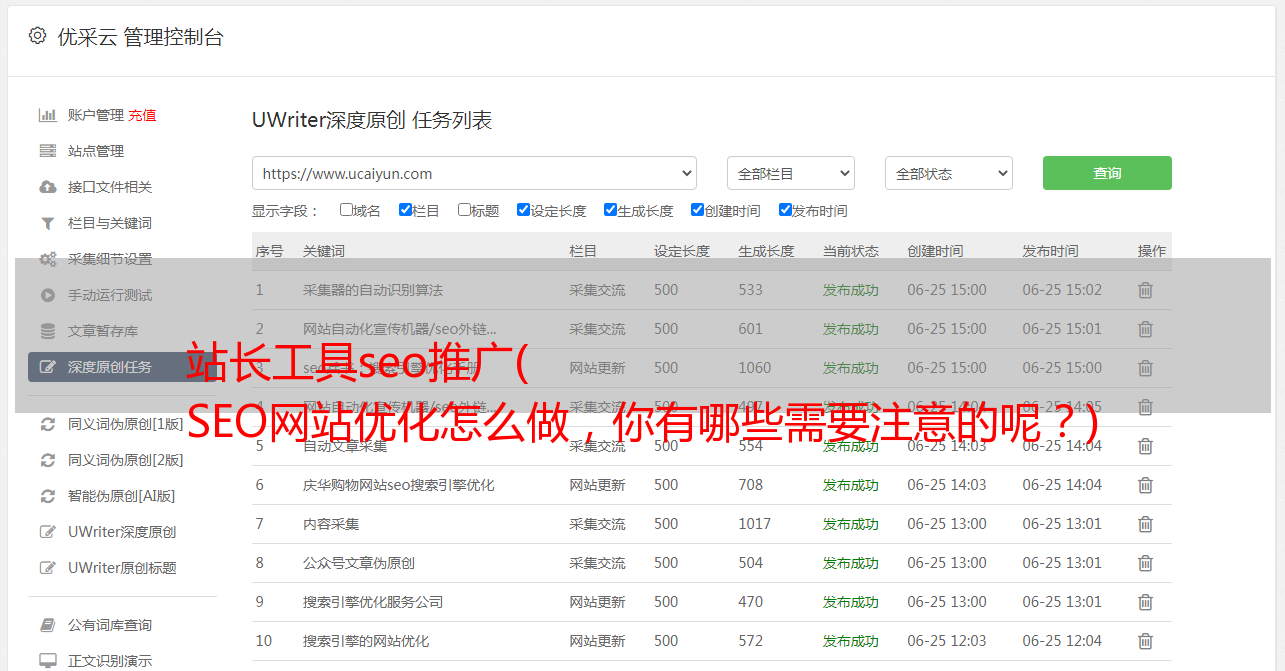Click the play icon for 手动运行测试
Image resolution: width=1285 pixels, height=671 pixels.
(47, 295)
